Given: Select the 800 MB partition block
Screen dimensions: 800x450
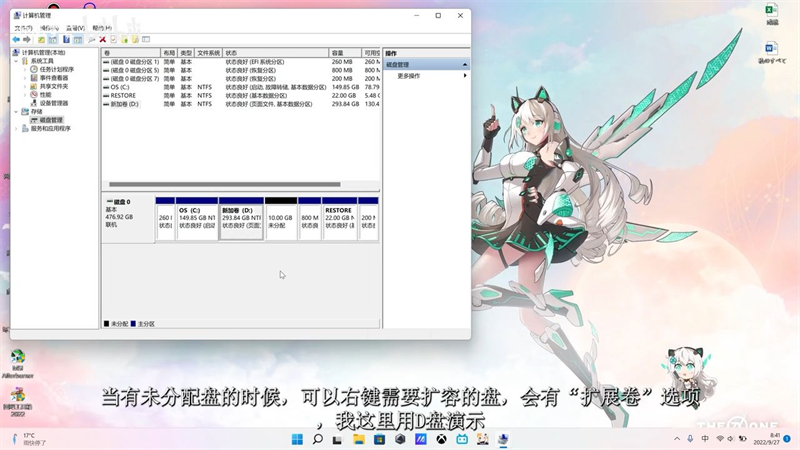Looking at the screenshot, I should coord(310,218).
